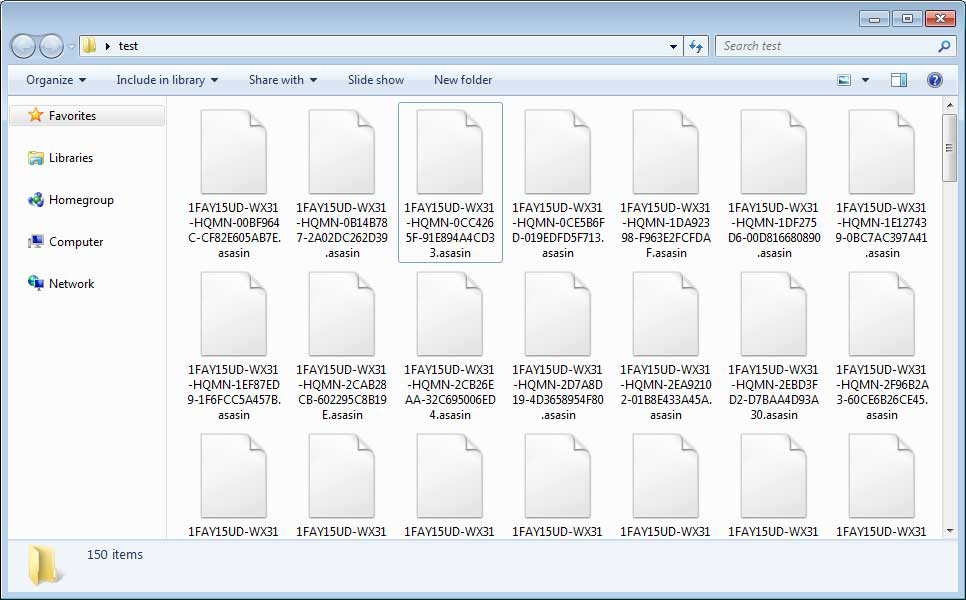Select Libraries in the navigation pane
This screenshot has height=600, width=966.
[60, 158]
